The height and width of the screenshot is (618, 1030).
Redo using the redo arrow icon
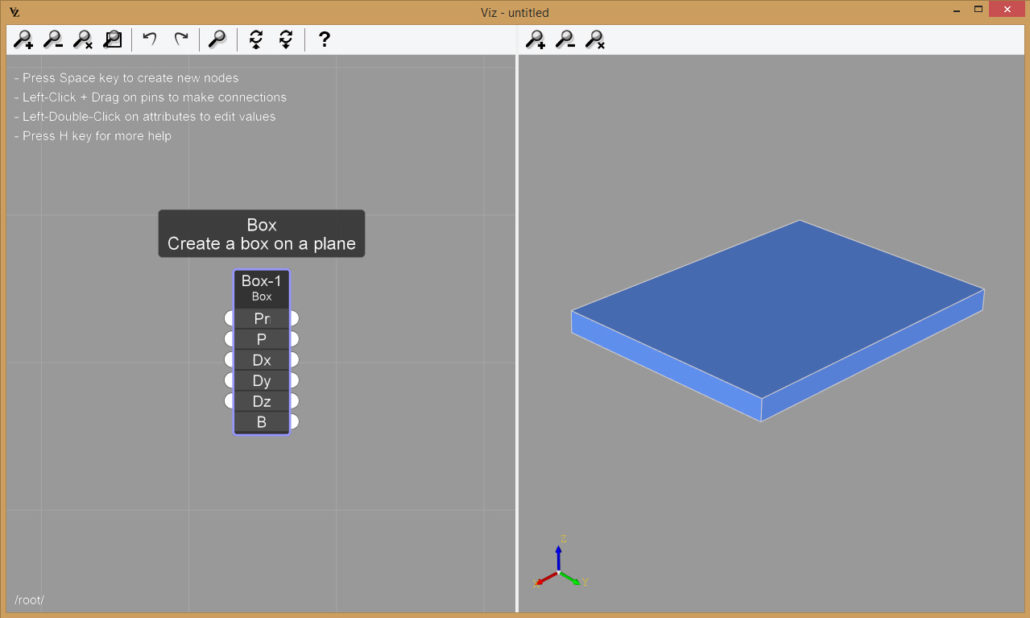(x=181, y=39)
